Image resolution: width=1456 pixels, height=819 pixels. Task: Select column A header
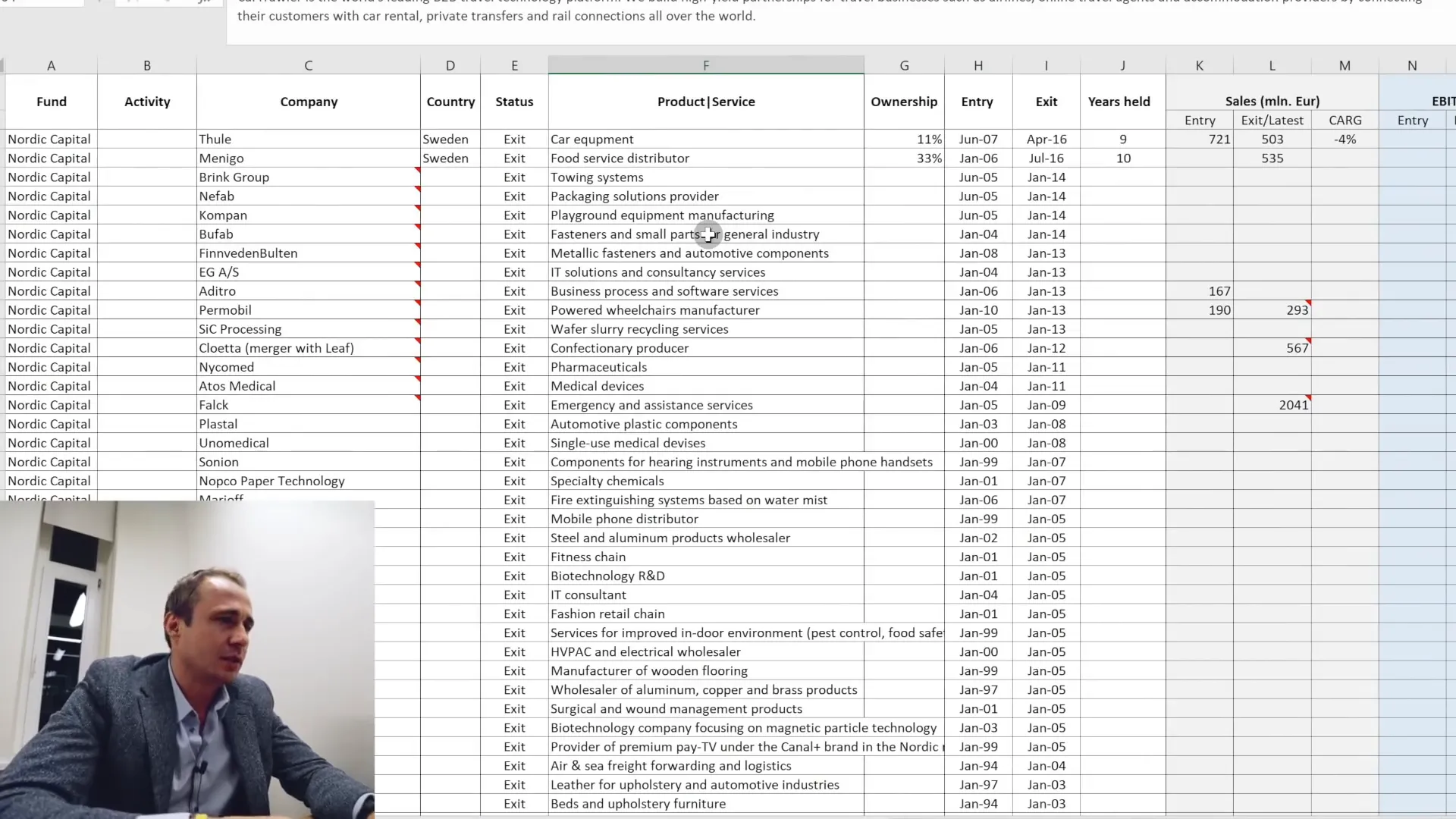pos(52,65)
